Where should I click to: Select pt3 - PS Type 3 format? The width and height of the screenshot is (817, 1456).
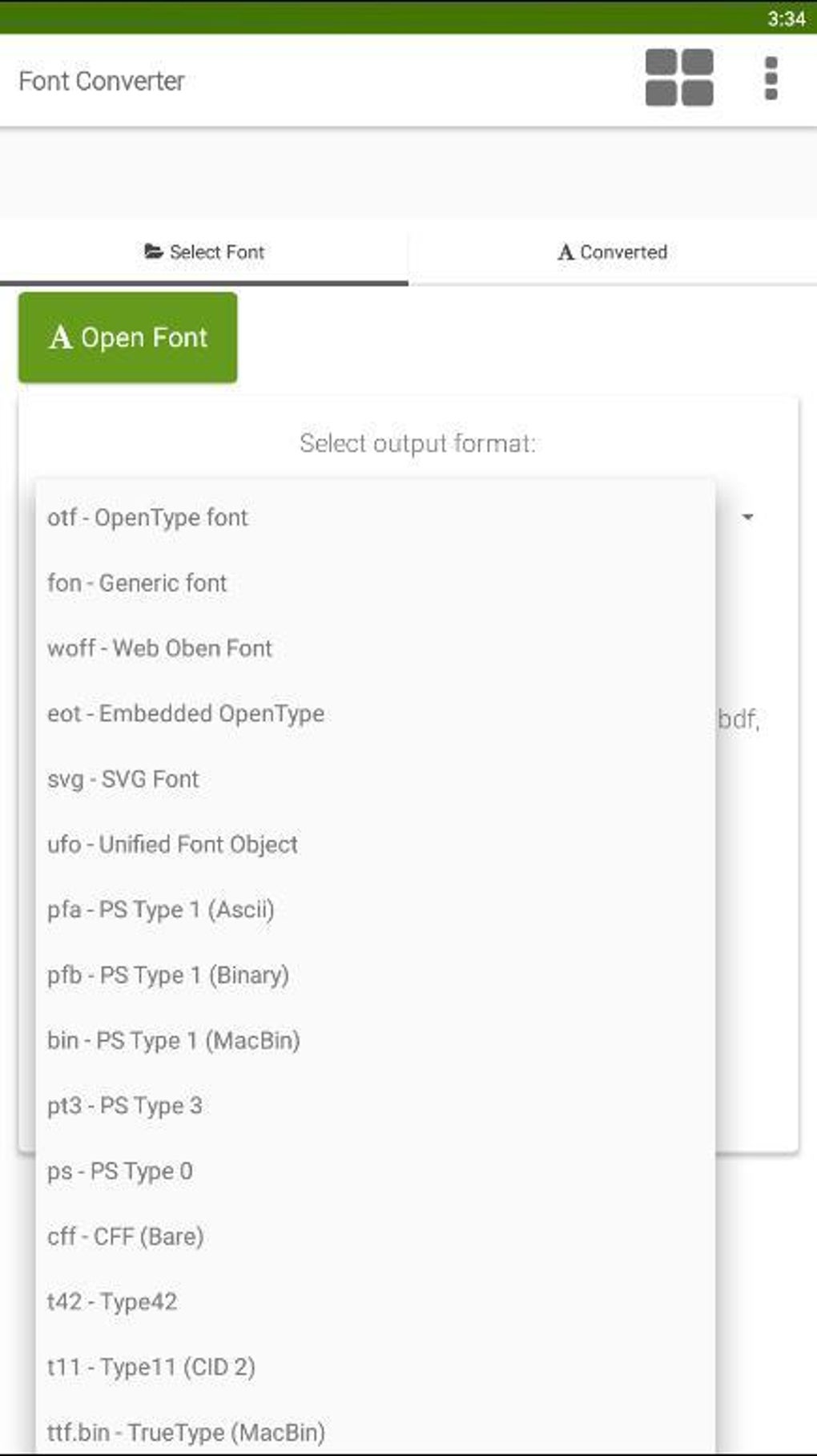(x=124, y=1106)
